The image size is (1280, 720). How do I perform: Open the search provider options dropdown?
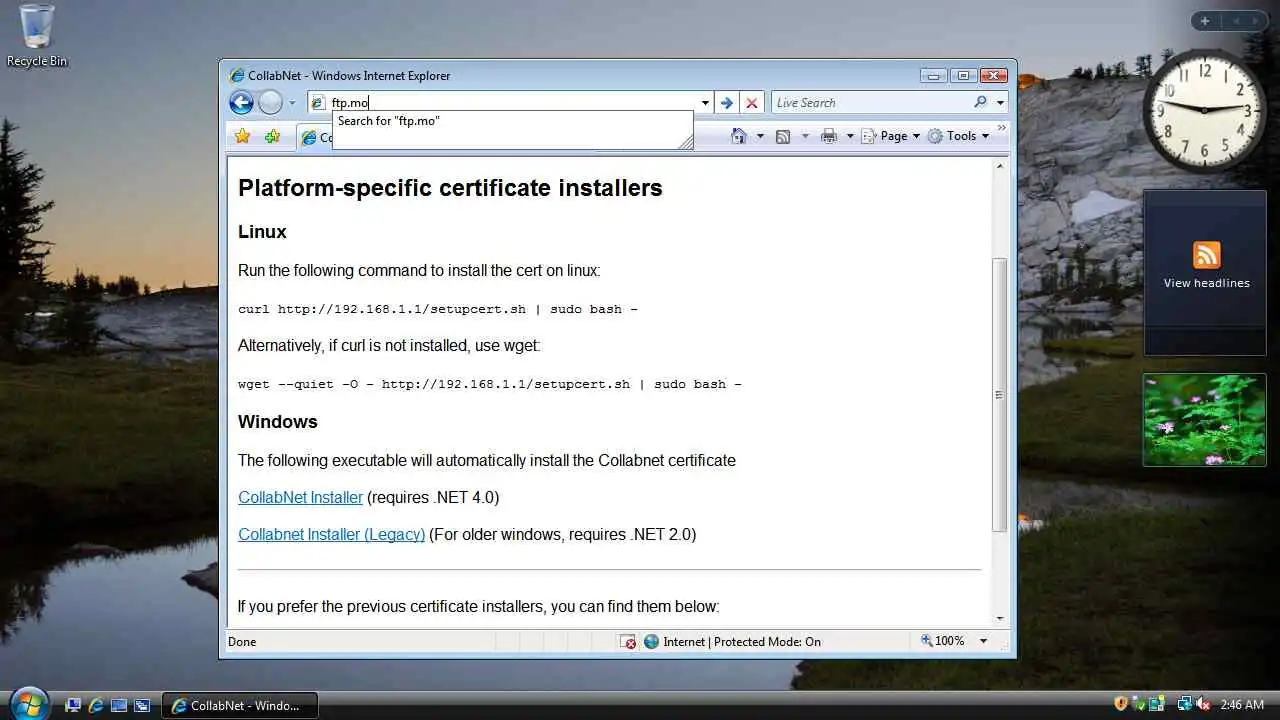click(1001, 103)
